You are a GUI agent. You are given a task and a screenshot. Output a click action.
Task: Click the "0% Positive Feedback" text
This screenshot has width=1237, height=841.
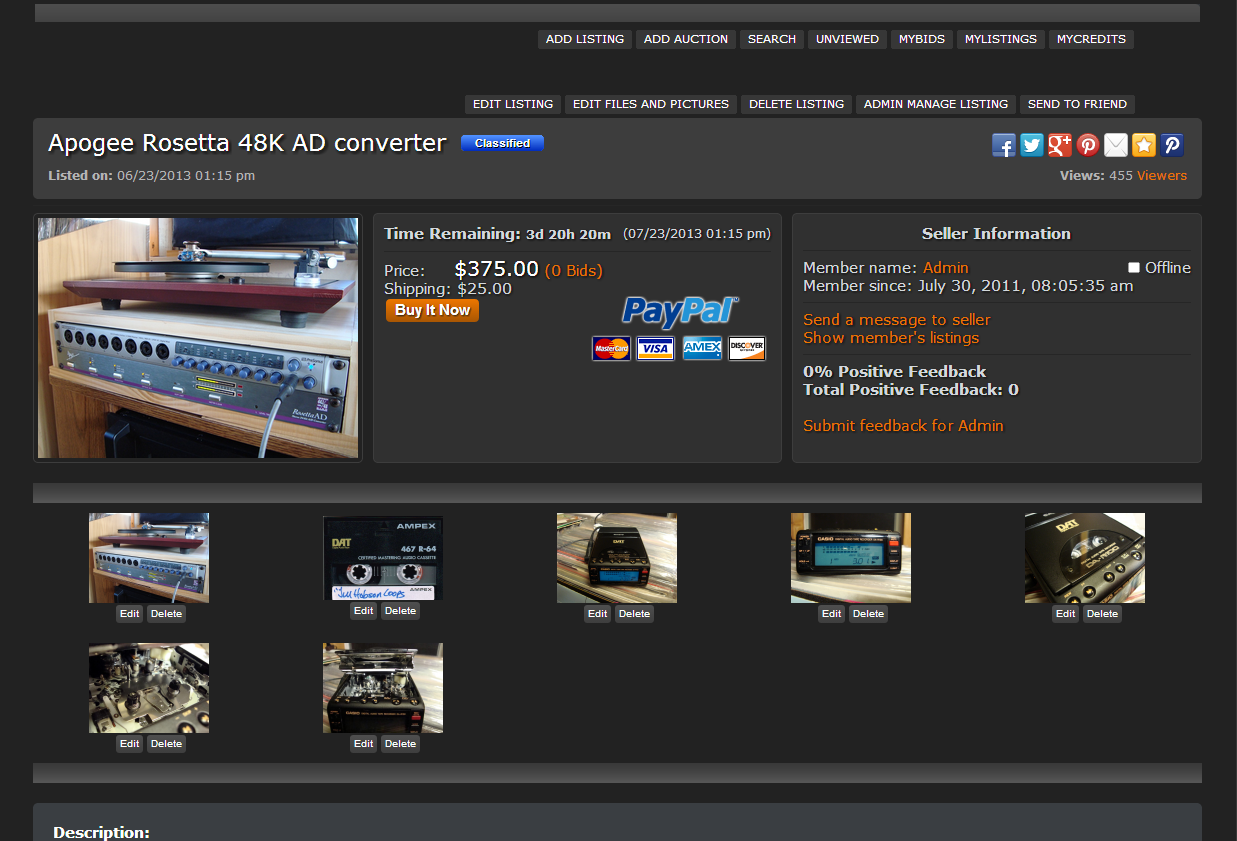coord(894,372)
